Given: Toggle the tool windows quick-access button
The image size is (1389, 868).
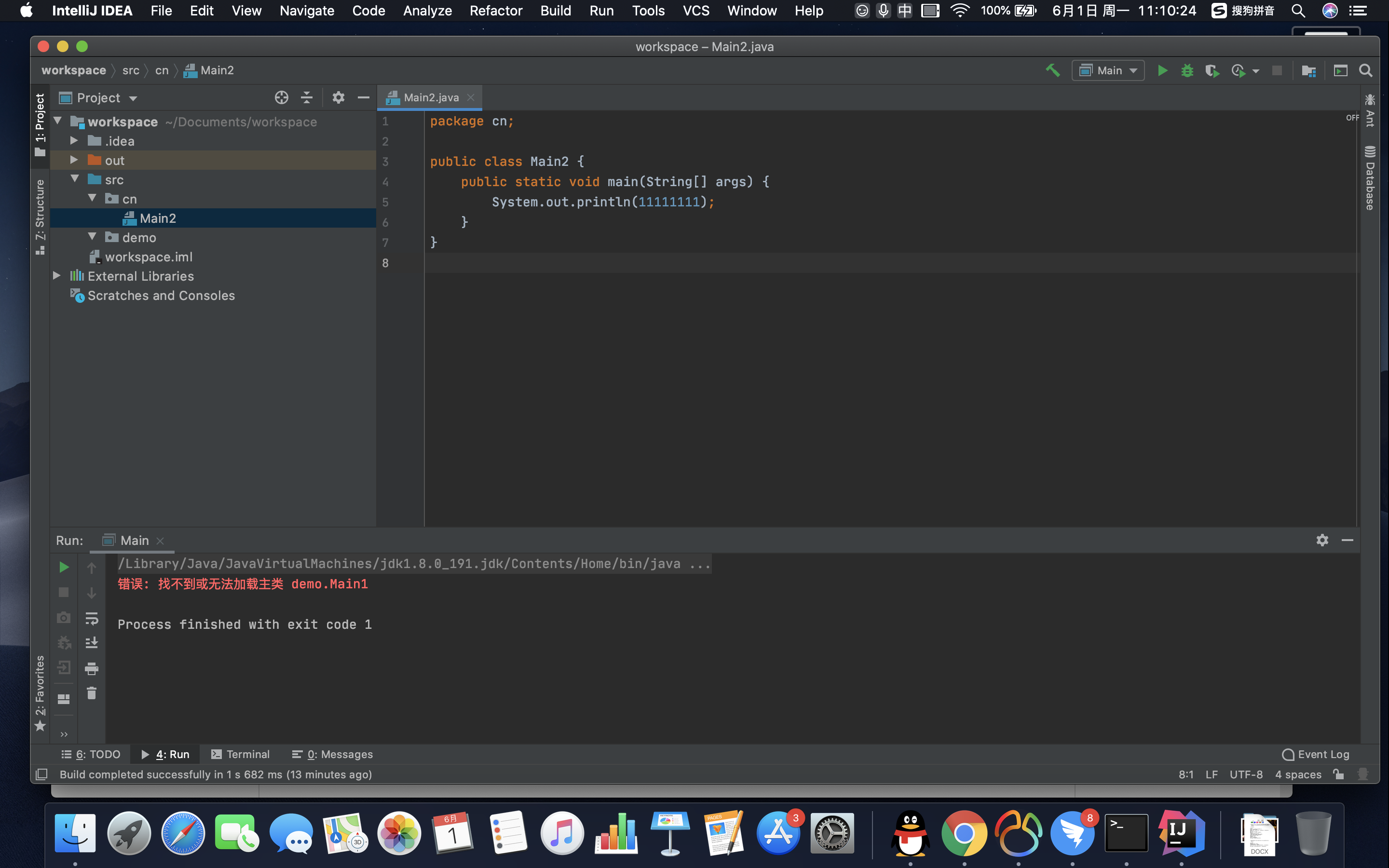Looking at the screenshot, I should tap(41, 774).
